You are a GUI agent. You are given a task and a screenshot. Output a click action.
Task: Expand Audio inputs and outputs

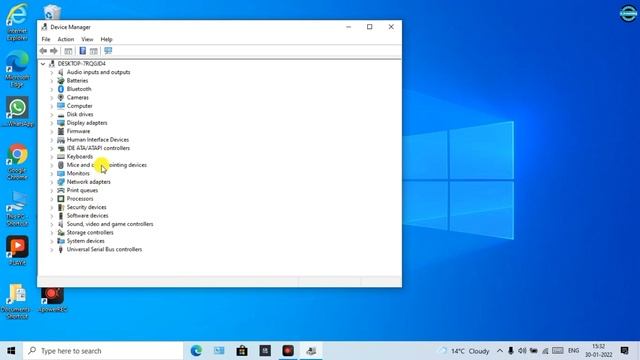[x=52, y=72]
